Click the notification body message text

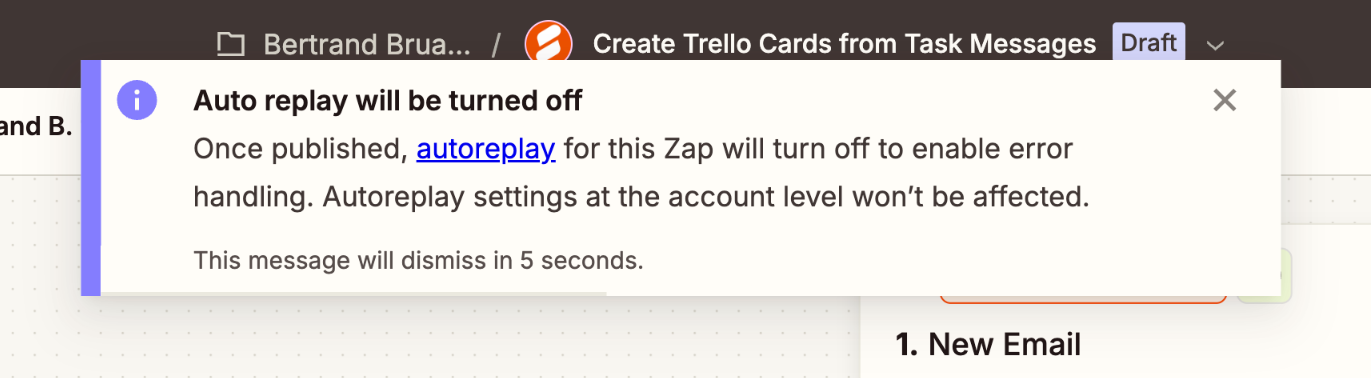point(641,173)
